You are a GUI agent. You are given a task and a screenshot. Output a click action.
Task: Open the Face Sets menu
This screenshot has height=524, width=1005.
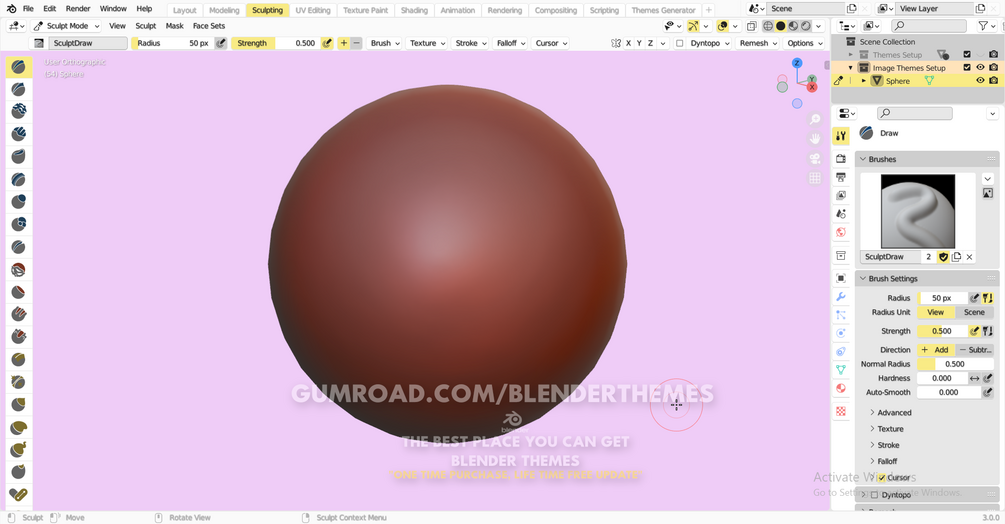click(x=208, y=26)
